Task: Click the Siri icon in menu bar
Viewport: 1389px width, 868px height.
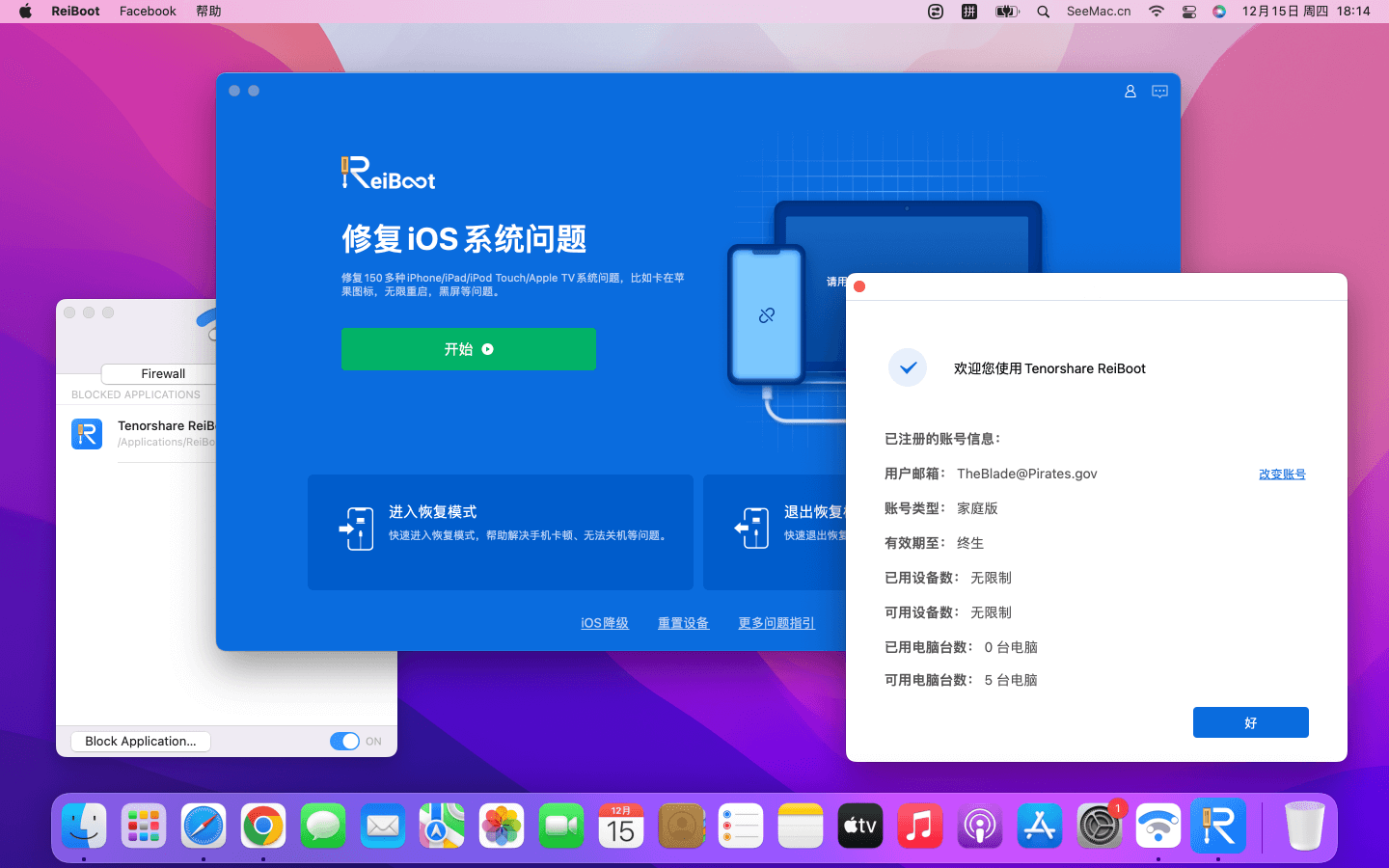Action: click(1219, 12)
